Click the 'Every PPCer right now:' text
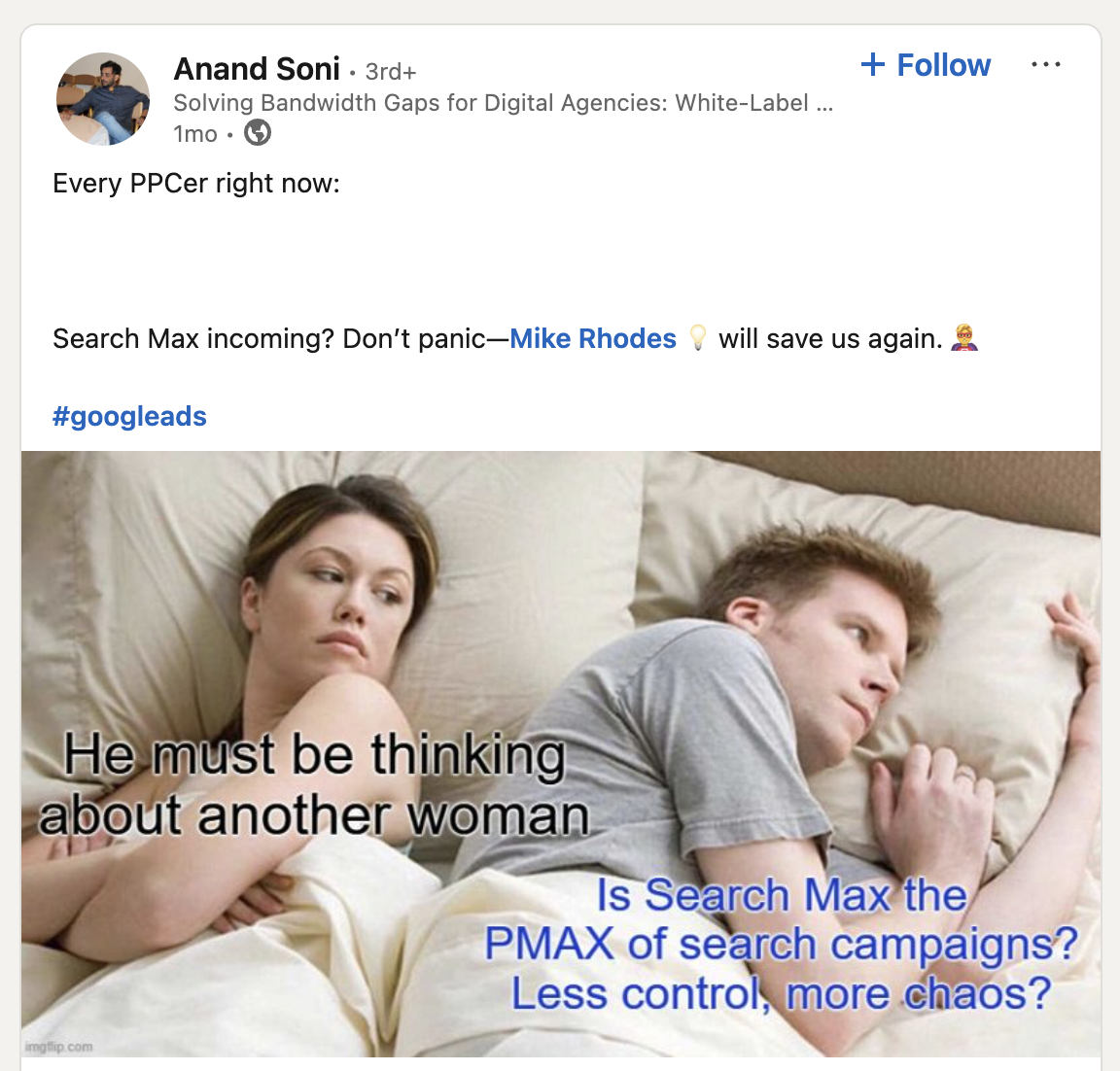This screenshot has height=1071, width=1120. pos(196,184)
